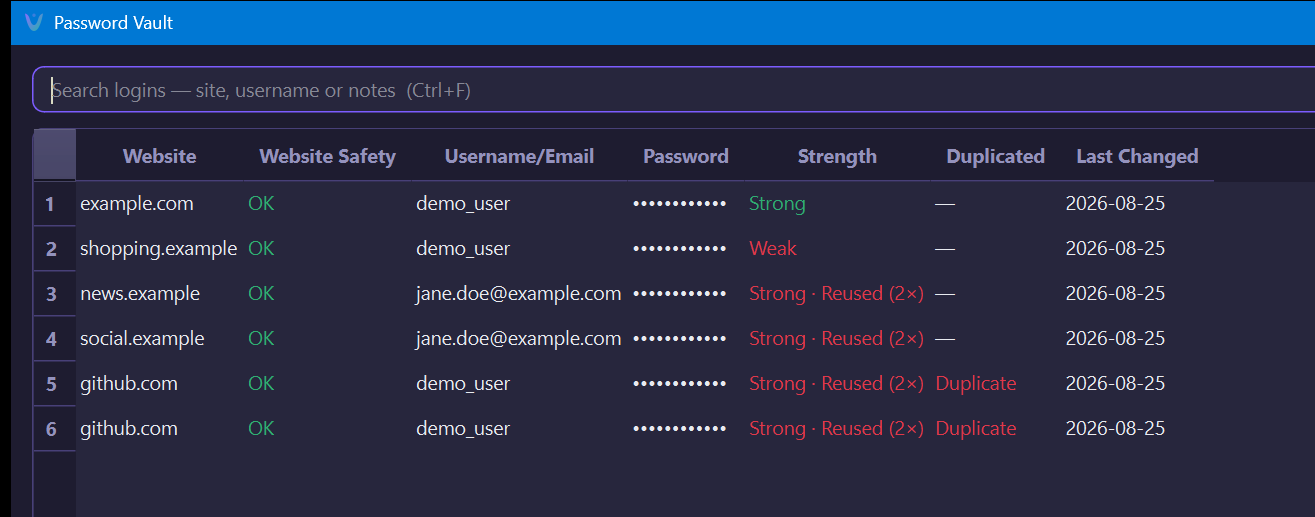Click the masked password in row 5

pos(680,384)
